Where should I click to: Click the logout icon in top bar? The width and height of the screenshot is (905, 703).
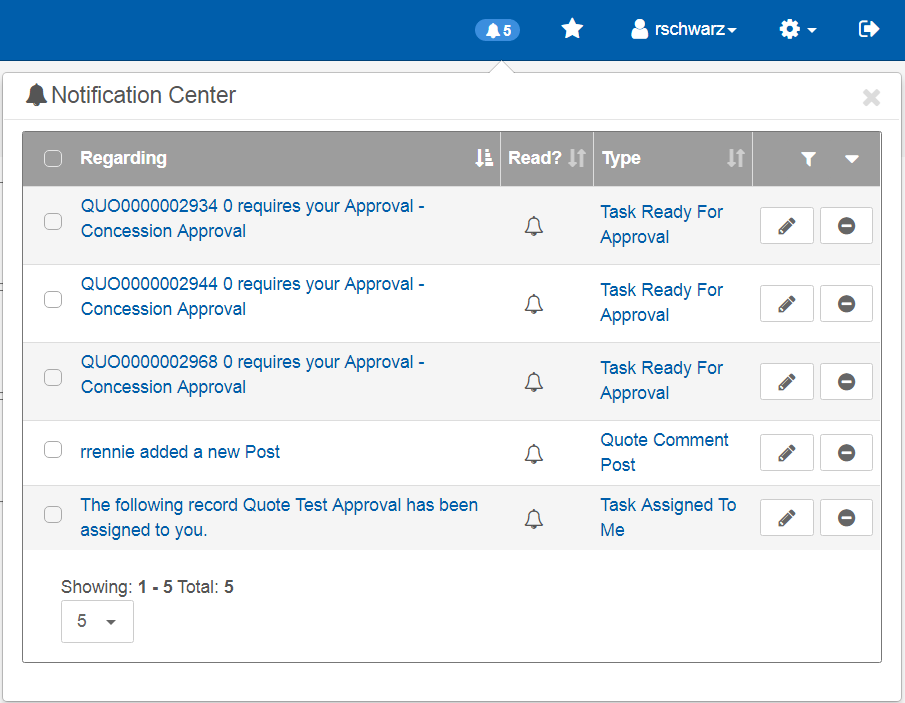point(869,29)
